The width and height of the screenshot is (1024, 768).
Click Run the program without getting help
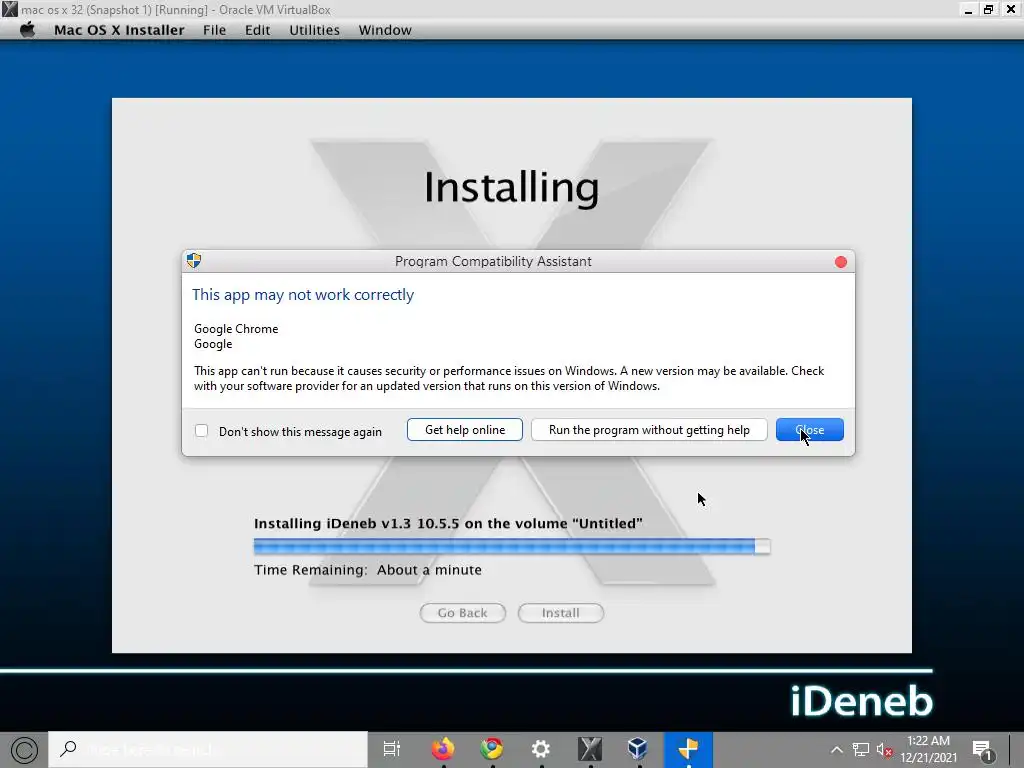pos(649,430)
